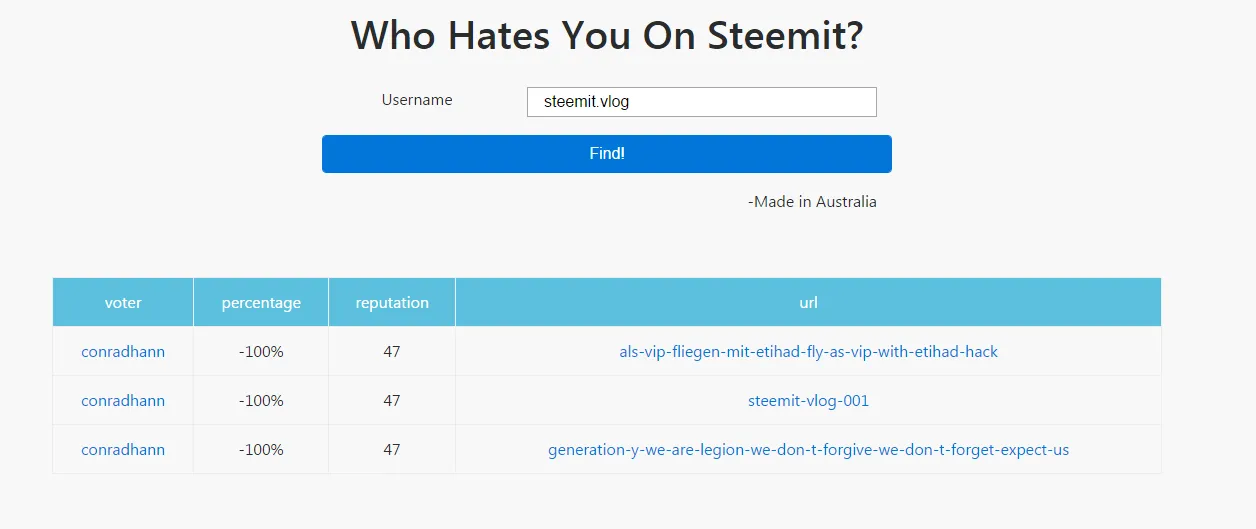This screenshot has width=1256, height=529.
Task: Click the -Made in Australia text
Action: (812, 202)
